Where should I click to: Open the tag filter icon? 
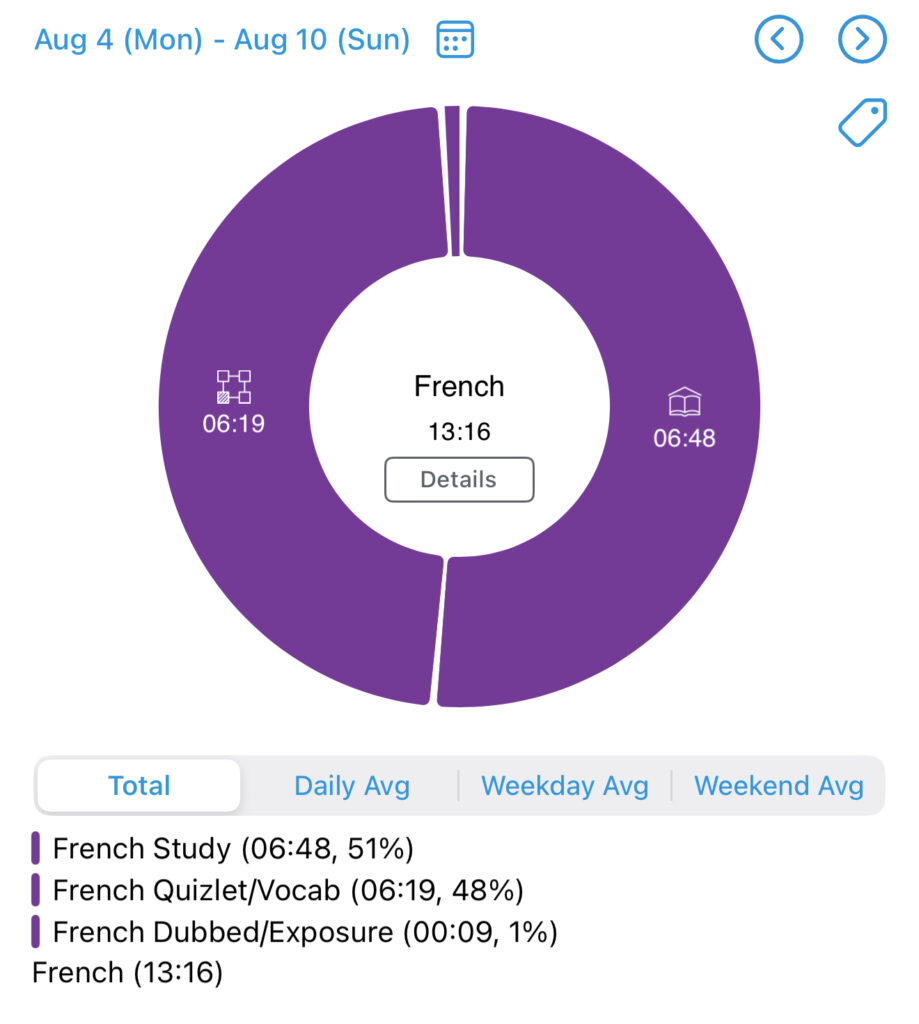pyautogui.click(x=862, y=123)
